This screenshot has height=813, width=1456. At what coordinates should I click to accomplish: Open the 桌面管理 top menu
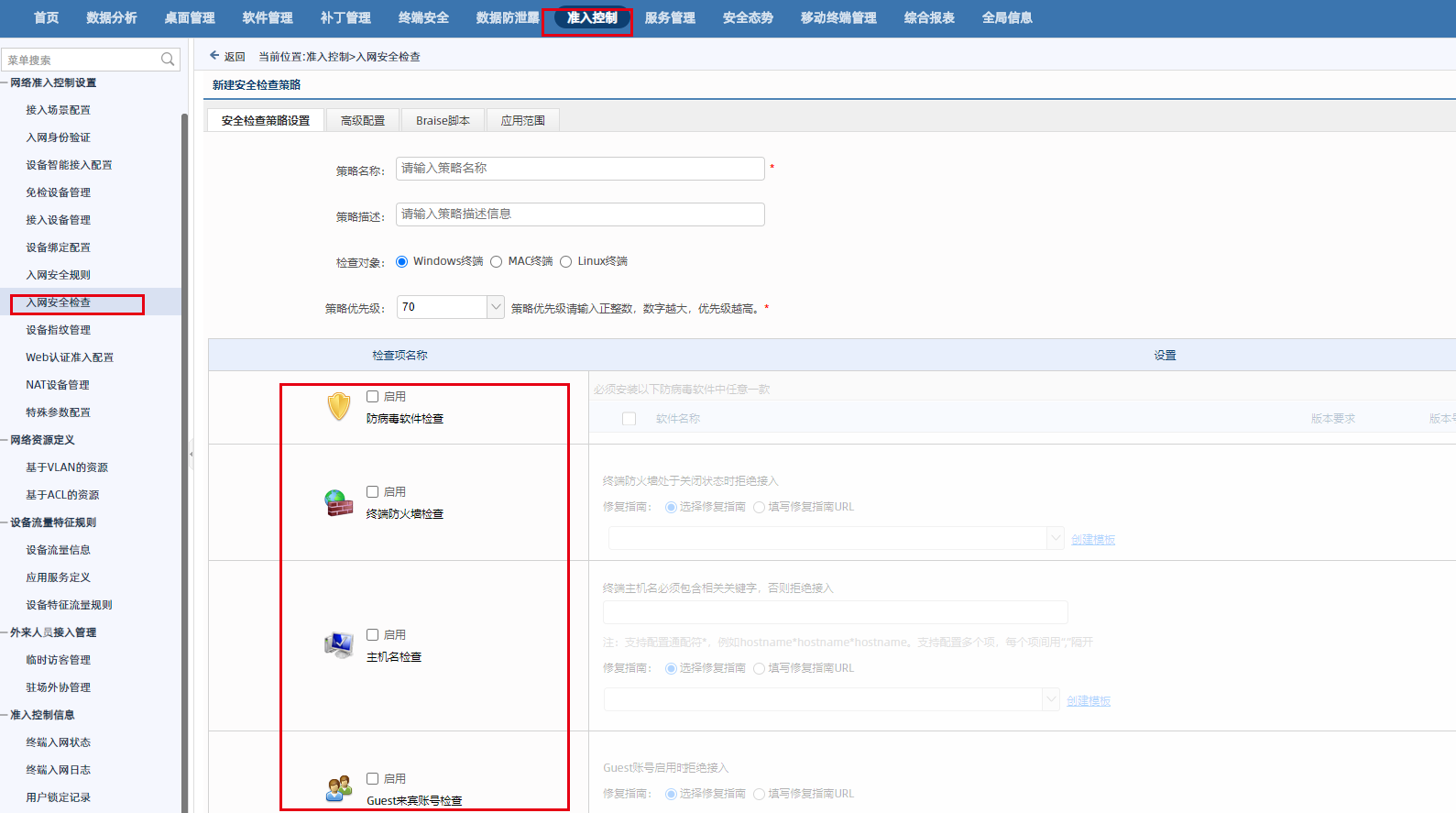(190, 17)
